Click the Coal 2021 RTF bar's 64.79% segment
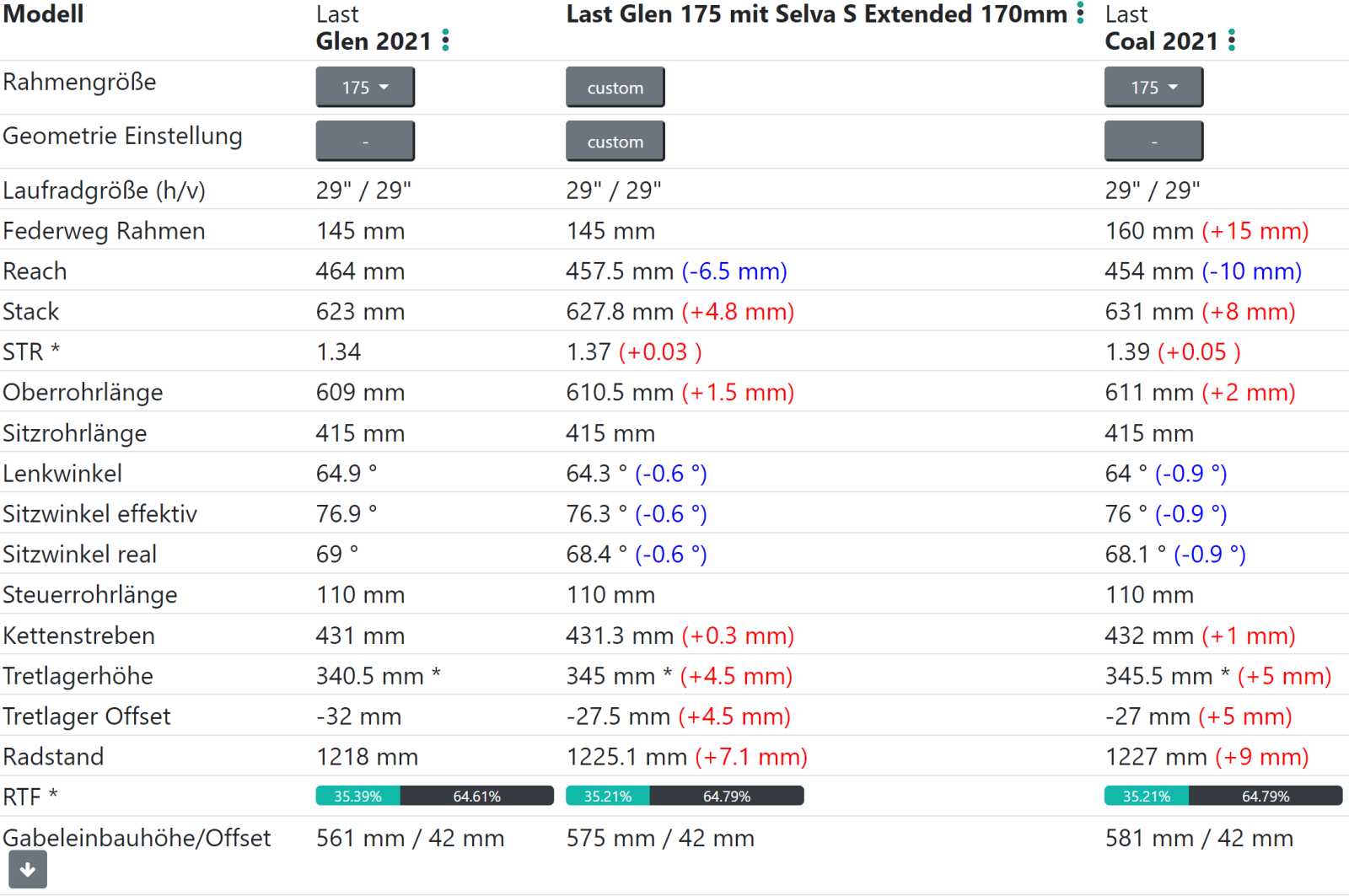The image size is (1349, 896). tap(1265, 797)
